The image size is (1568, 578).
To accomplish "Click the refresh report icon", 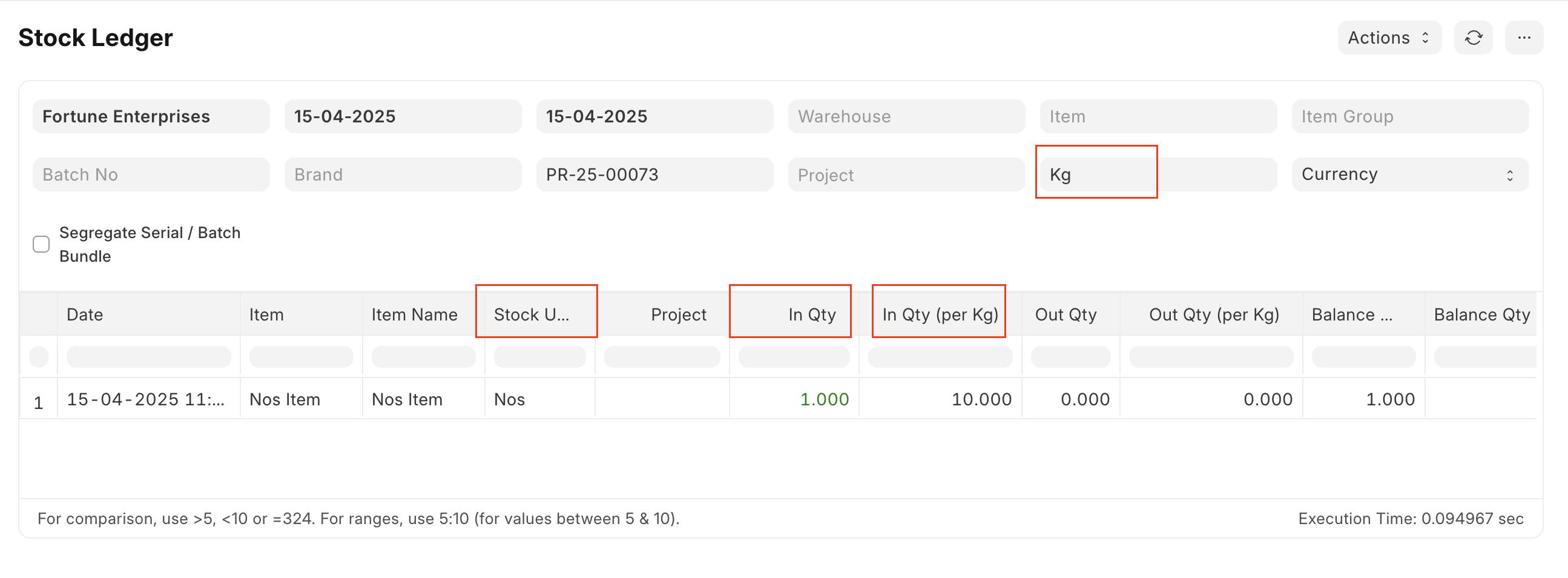I will [1472, 38].
